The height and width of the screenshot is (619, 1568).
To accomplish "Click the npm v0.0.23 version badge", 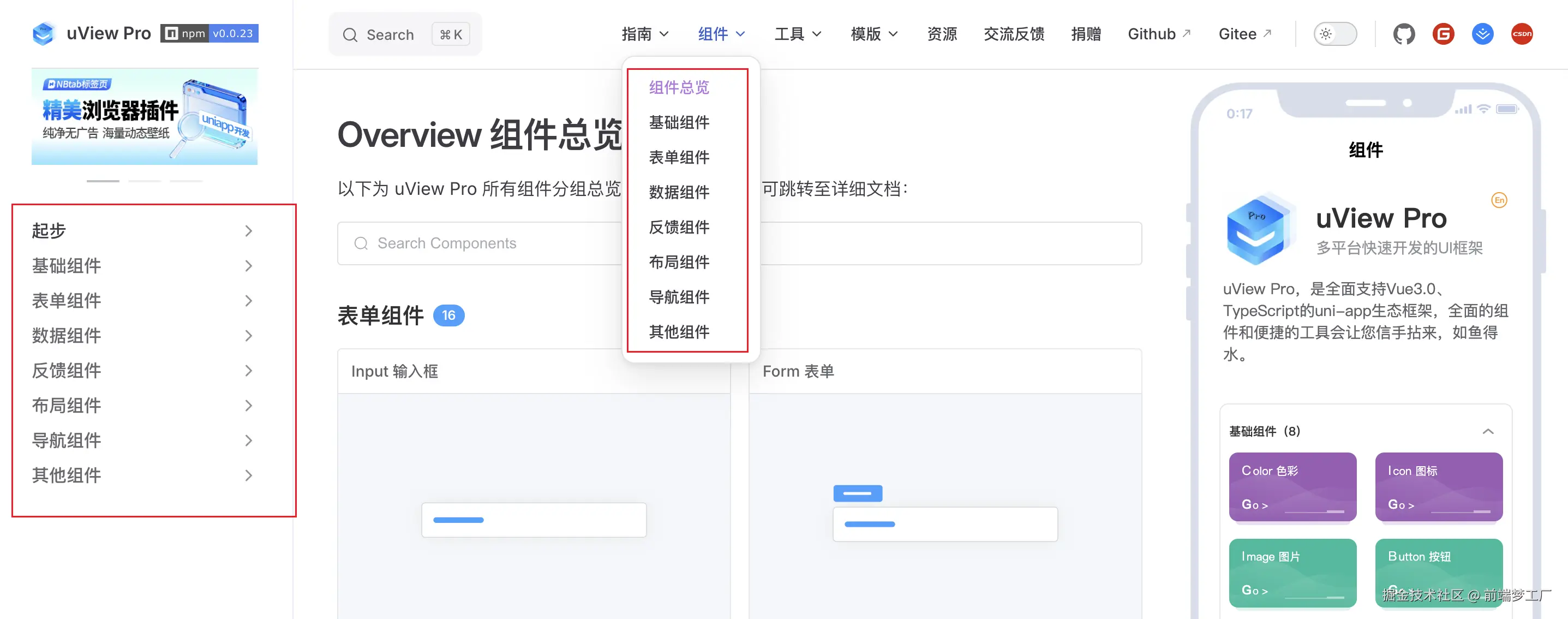I will (210, 33).
